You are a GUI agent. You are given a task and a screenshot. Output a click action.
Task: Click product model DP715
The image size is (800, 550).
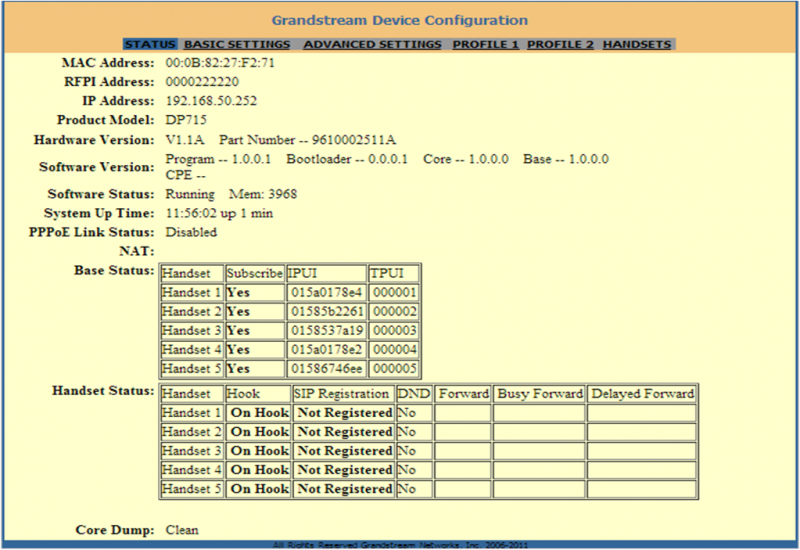click(186, 120)
